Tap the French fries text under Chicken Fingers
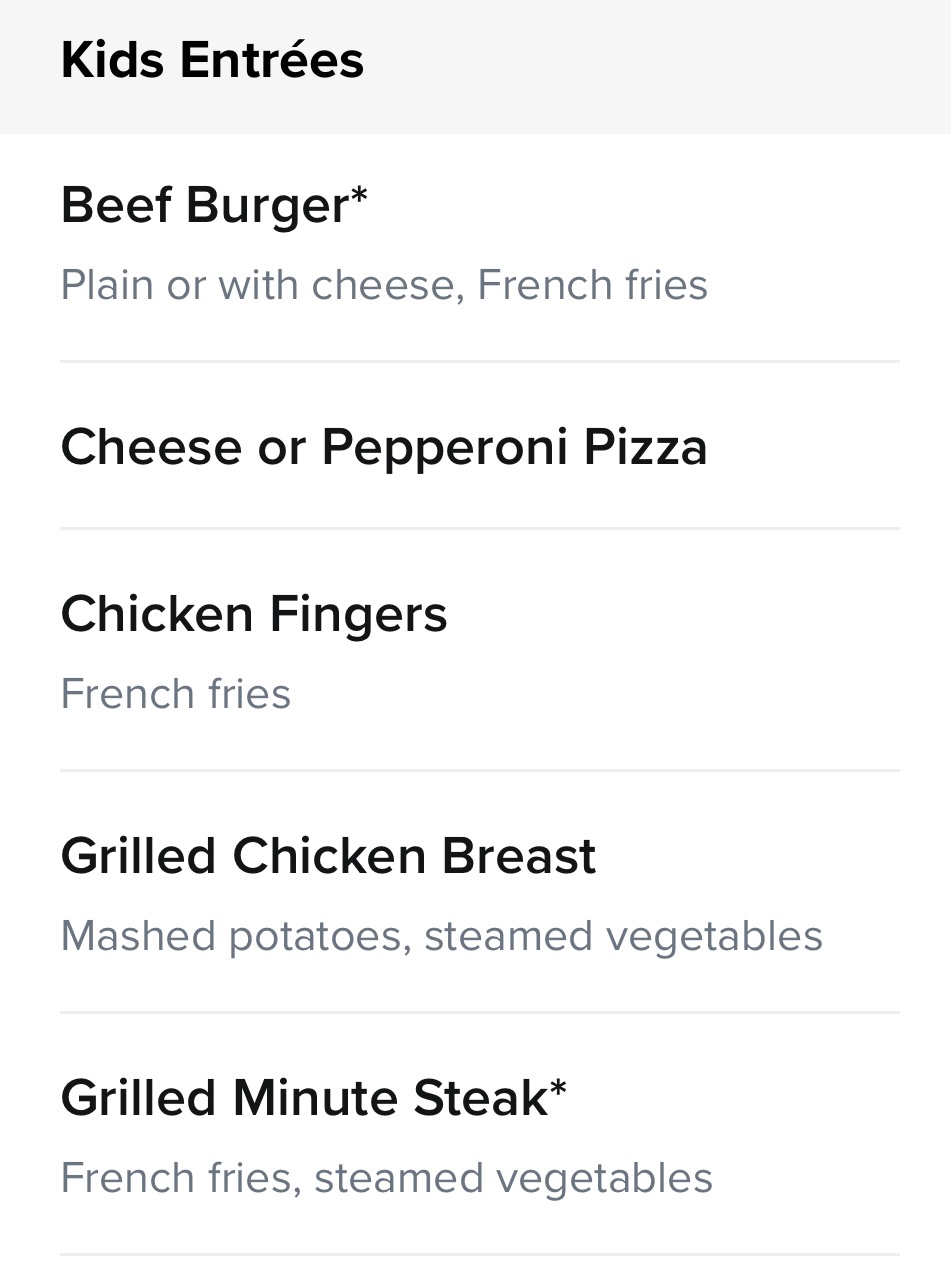Viewport: 951px width, 1262px height. click(176, 694)
